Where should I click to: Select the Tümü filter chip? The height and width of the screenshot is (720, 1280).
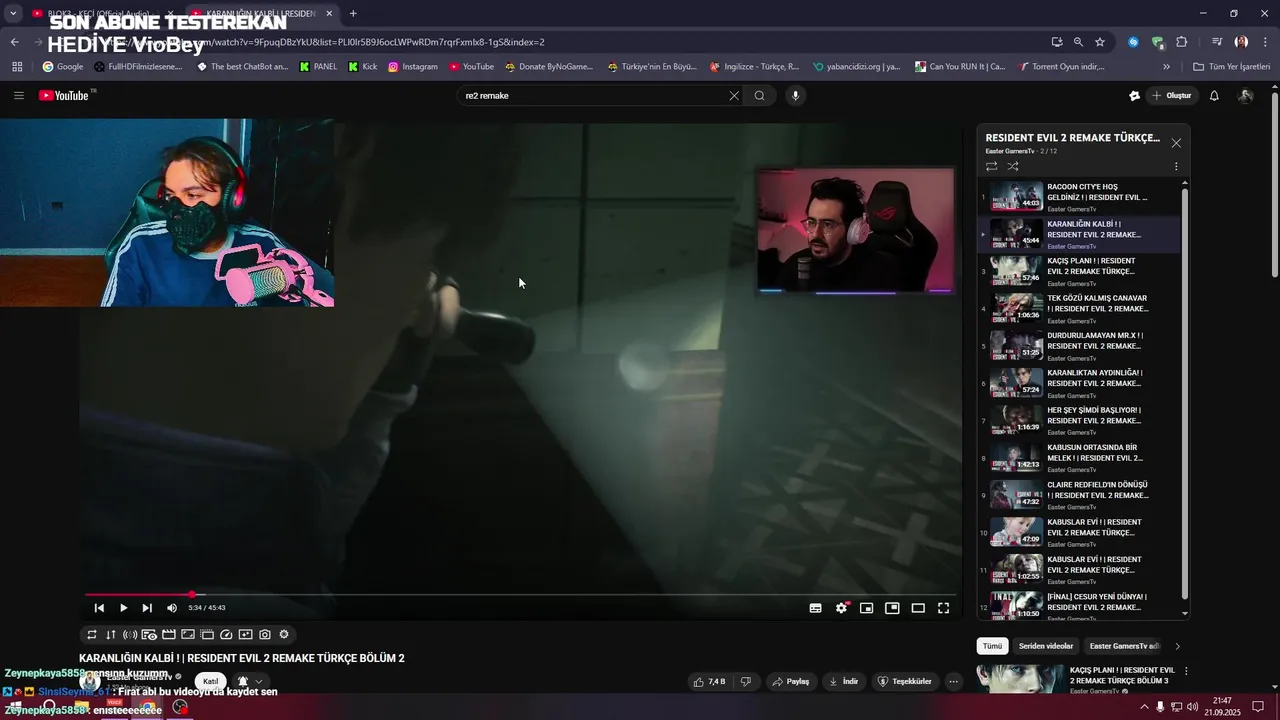(x=992, y=646)
